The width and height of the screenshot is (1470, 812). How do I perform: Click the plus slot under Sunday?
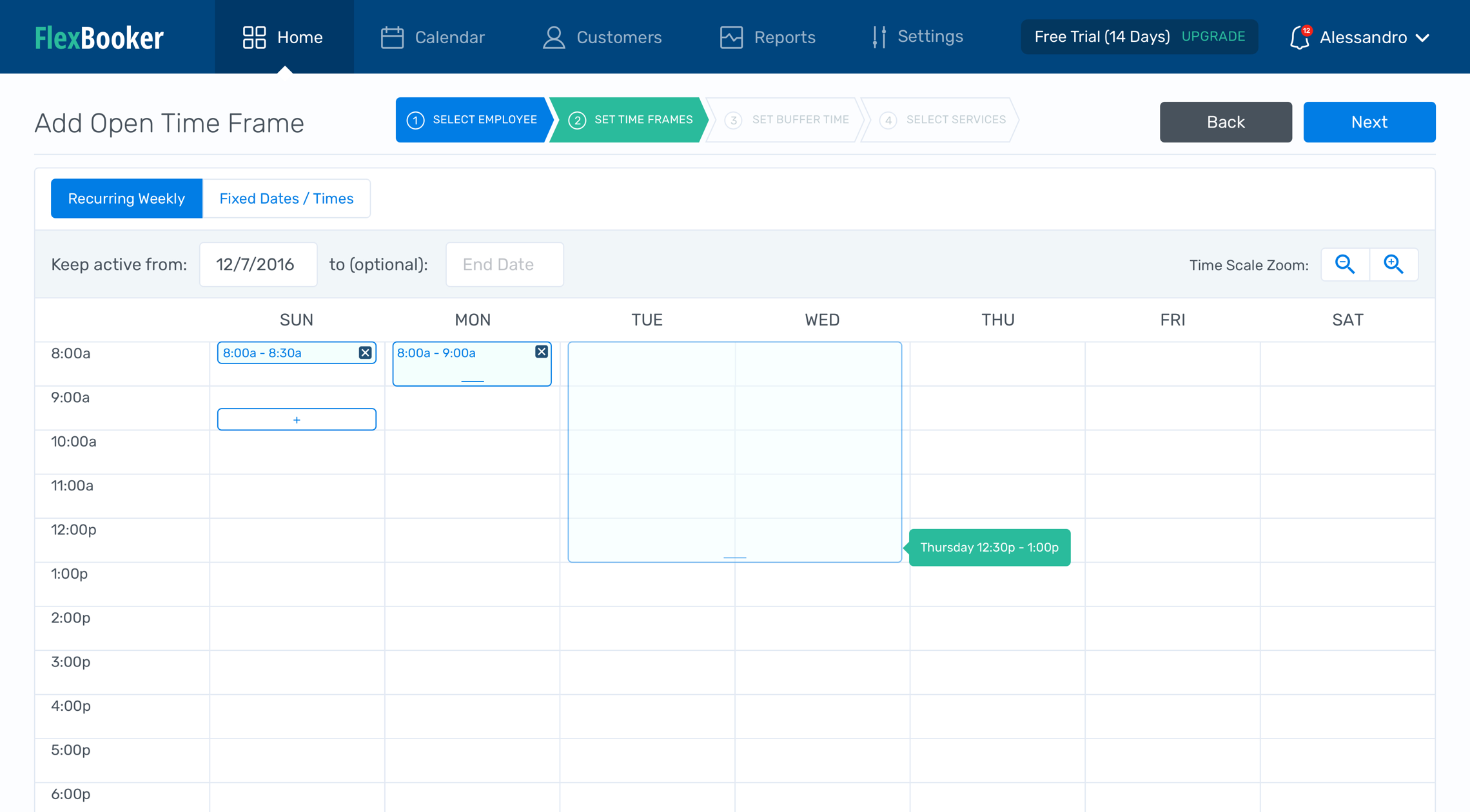(297, 420)
